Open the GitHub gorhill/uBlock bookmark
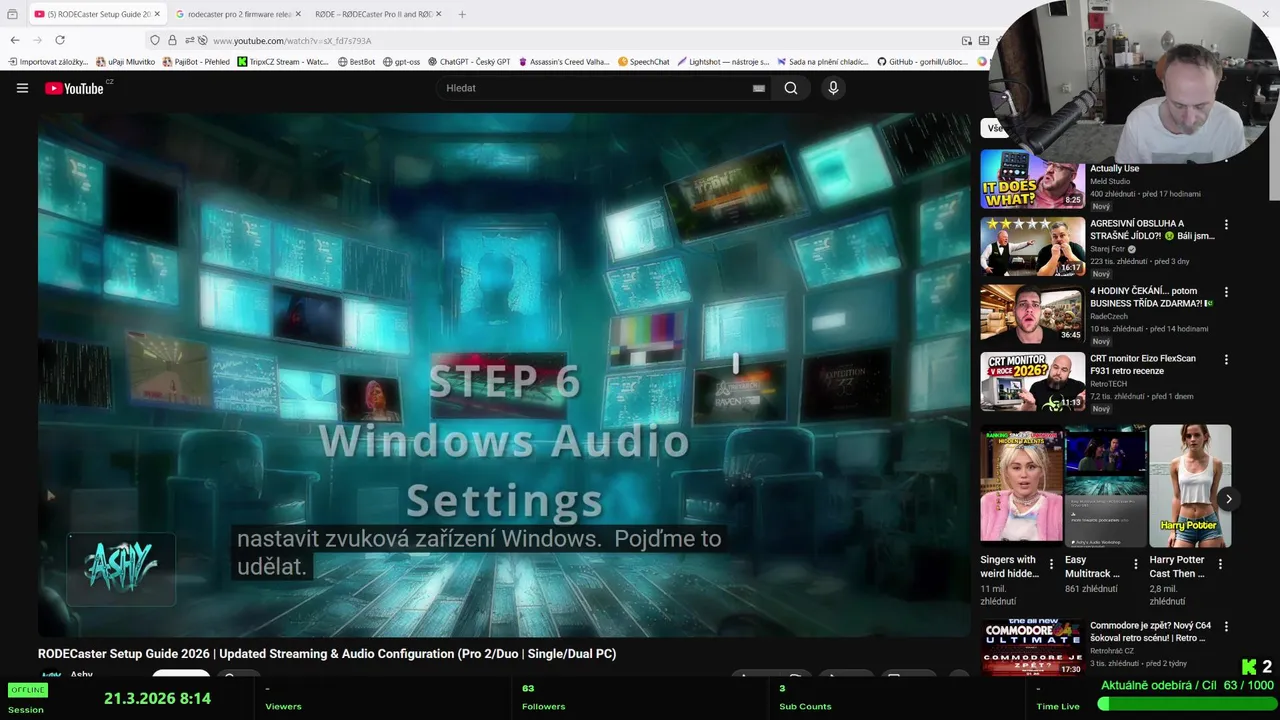Viewport: 1280px width, 720px height. 923,62
